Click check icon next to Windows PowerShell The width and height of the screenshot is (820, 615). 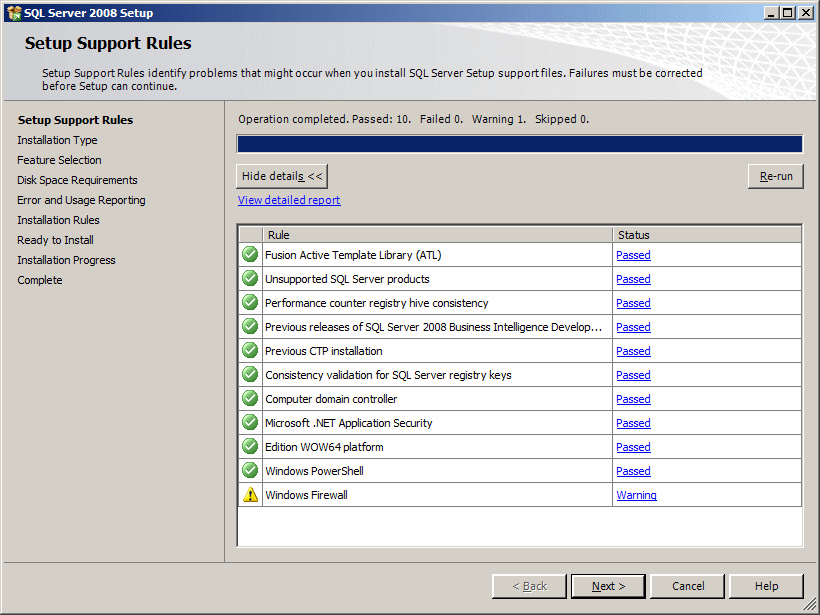point(250,471)
